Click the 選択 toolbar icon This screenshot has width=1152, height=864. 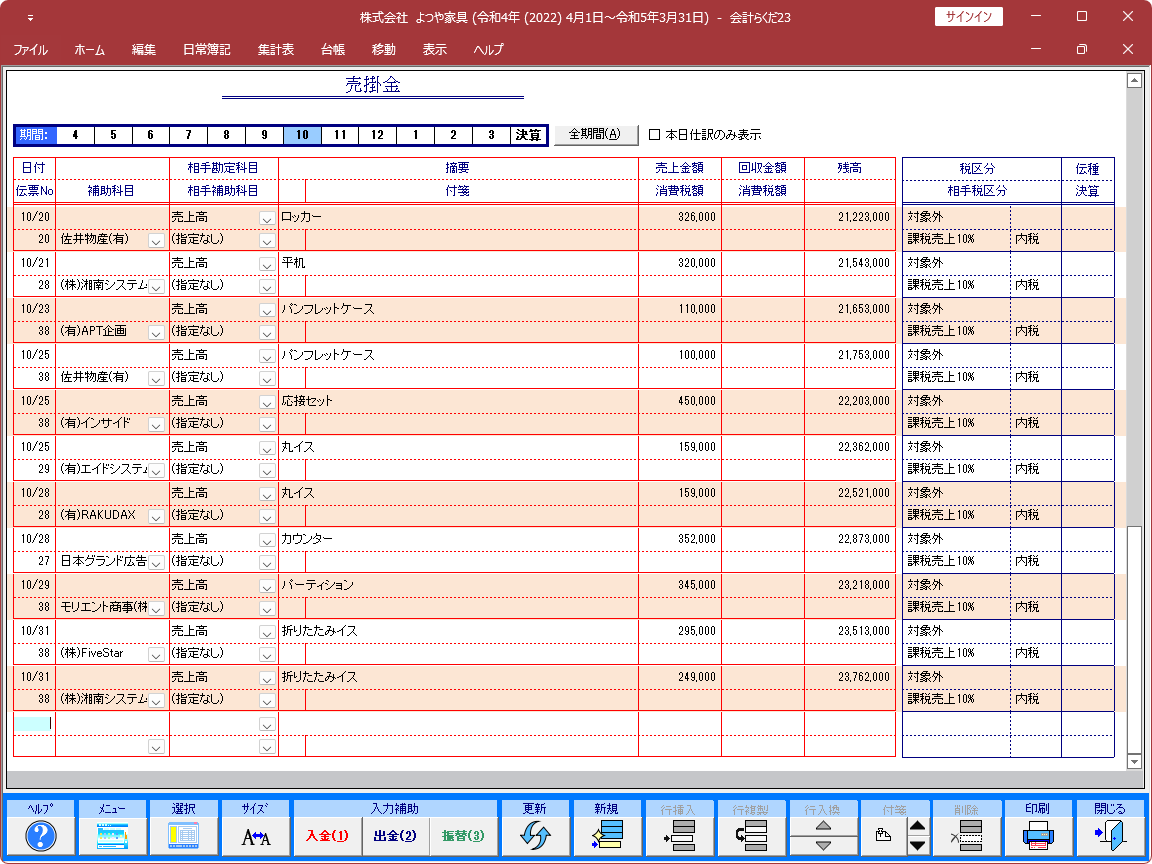click(183, 837)
